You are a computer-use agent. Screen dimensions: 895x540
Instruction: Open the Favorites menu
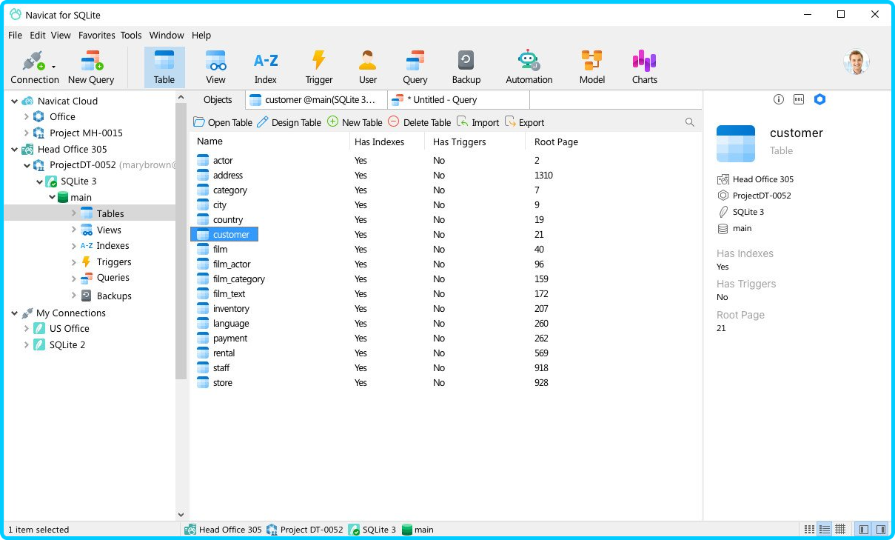[x=97, y=35]
